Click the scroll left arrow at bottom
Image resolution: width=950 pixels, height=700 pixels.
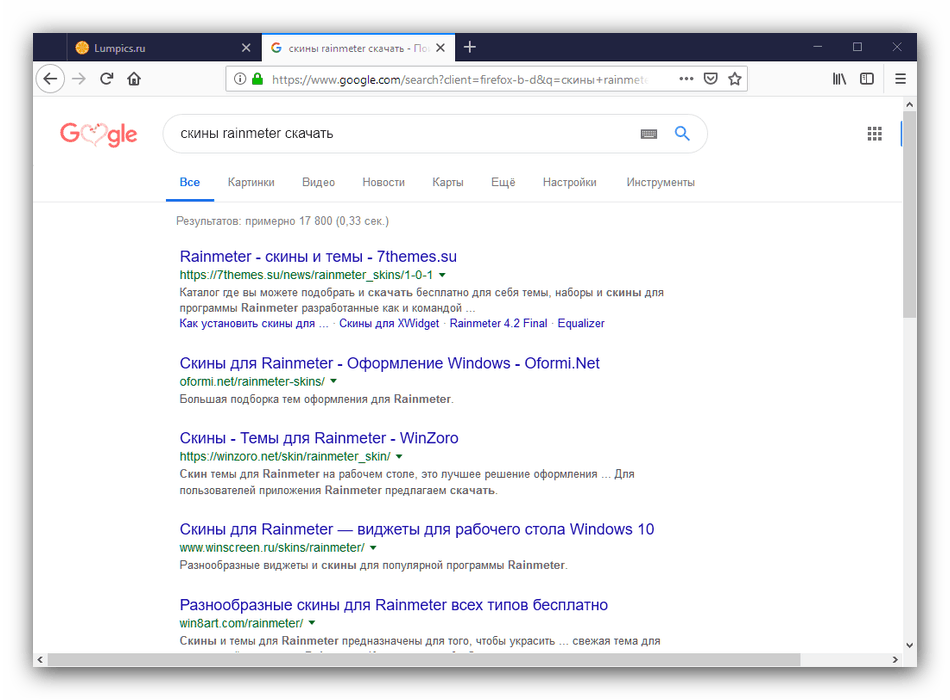coord(40,659)
